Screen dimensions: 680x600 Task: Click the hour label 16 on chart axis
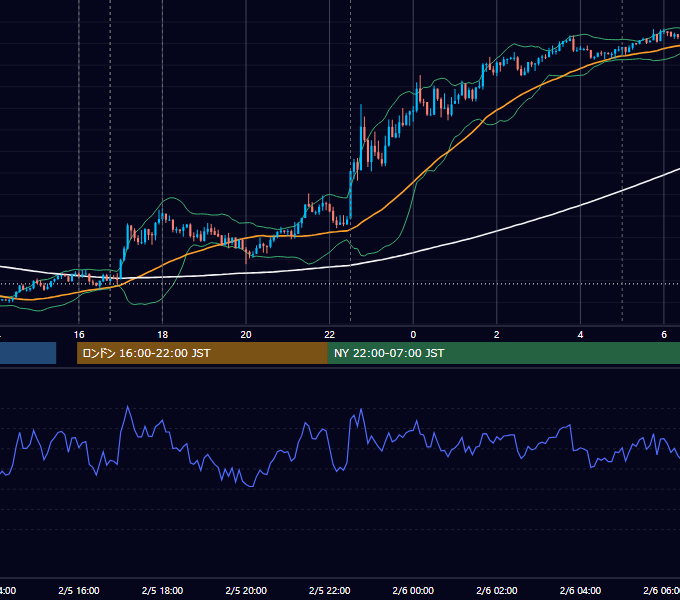79,335
